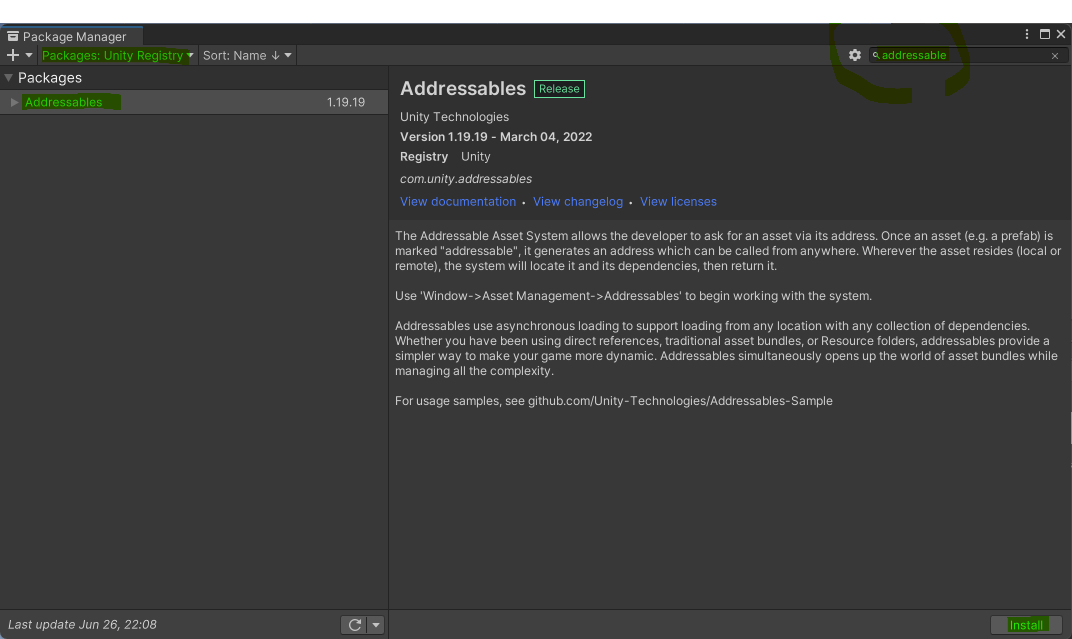Collapse the Packages section triangle
The width and height of the screenshot is (1072, 639).
click(x=8, y=78)
